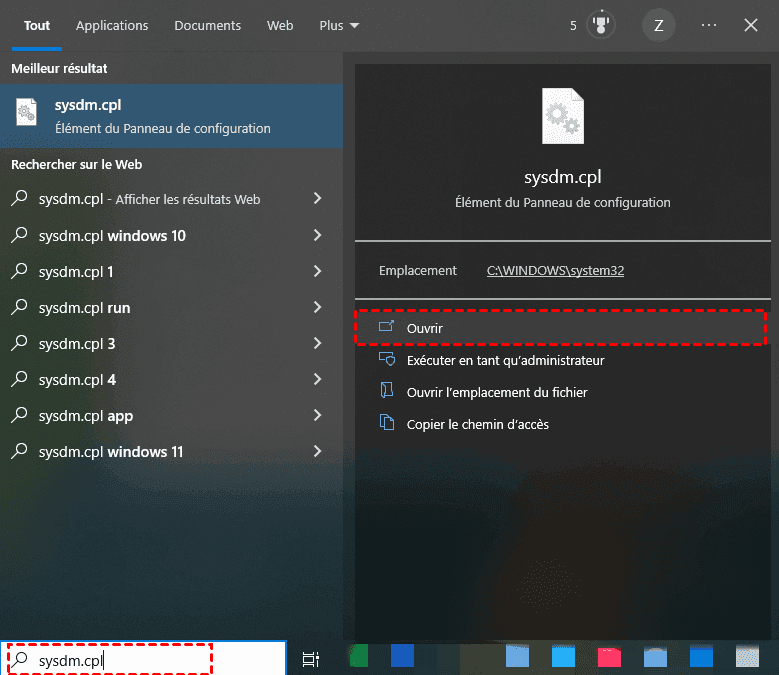Open the pink folder taskbar icon
The height and width of the screenshot is (675, 779).
pyautogui.click(x=609, y=657)
